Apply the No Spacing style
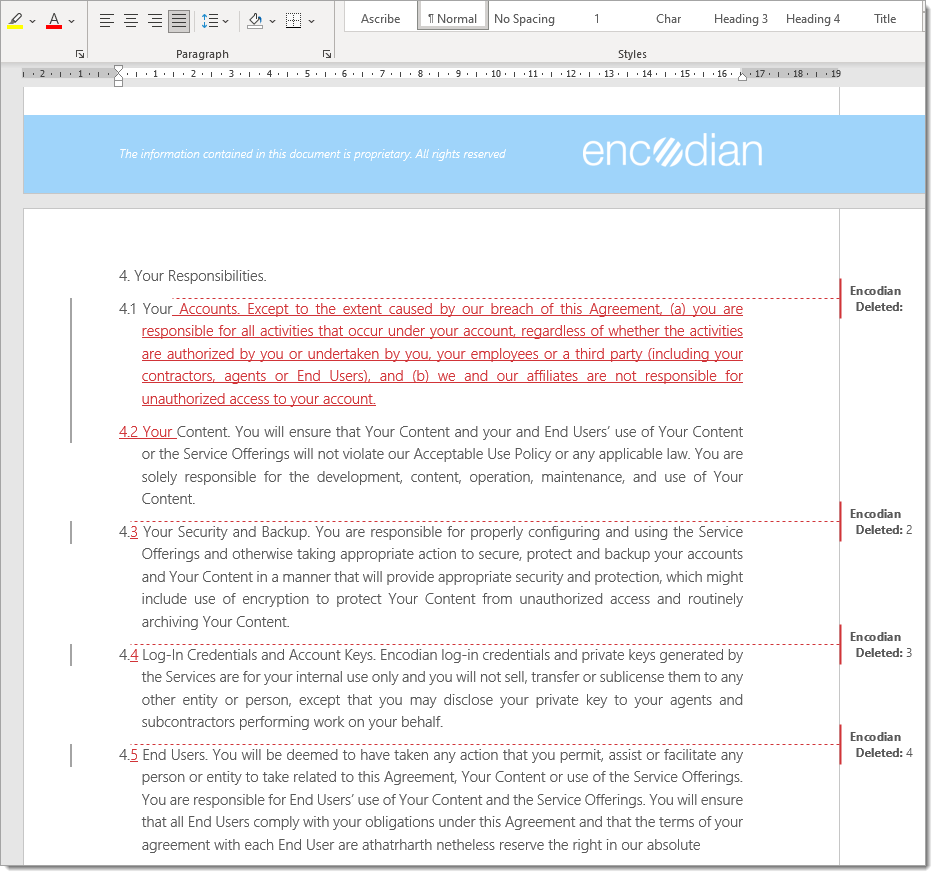936x876 pixels. 524,19
